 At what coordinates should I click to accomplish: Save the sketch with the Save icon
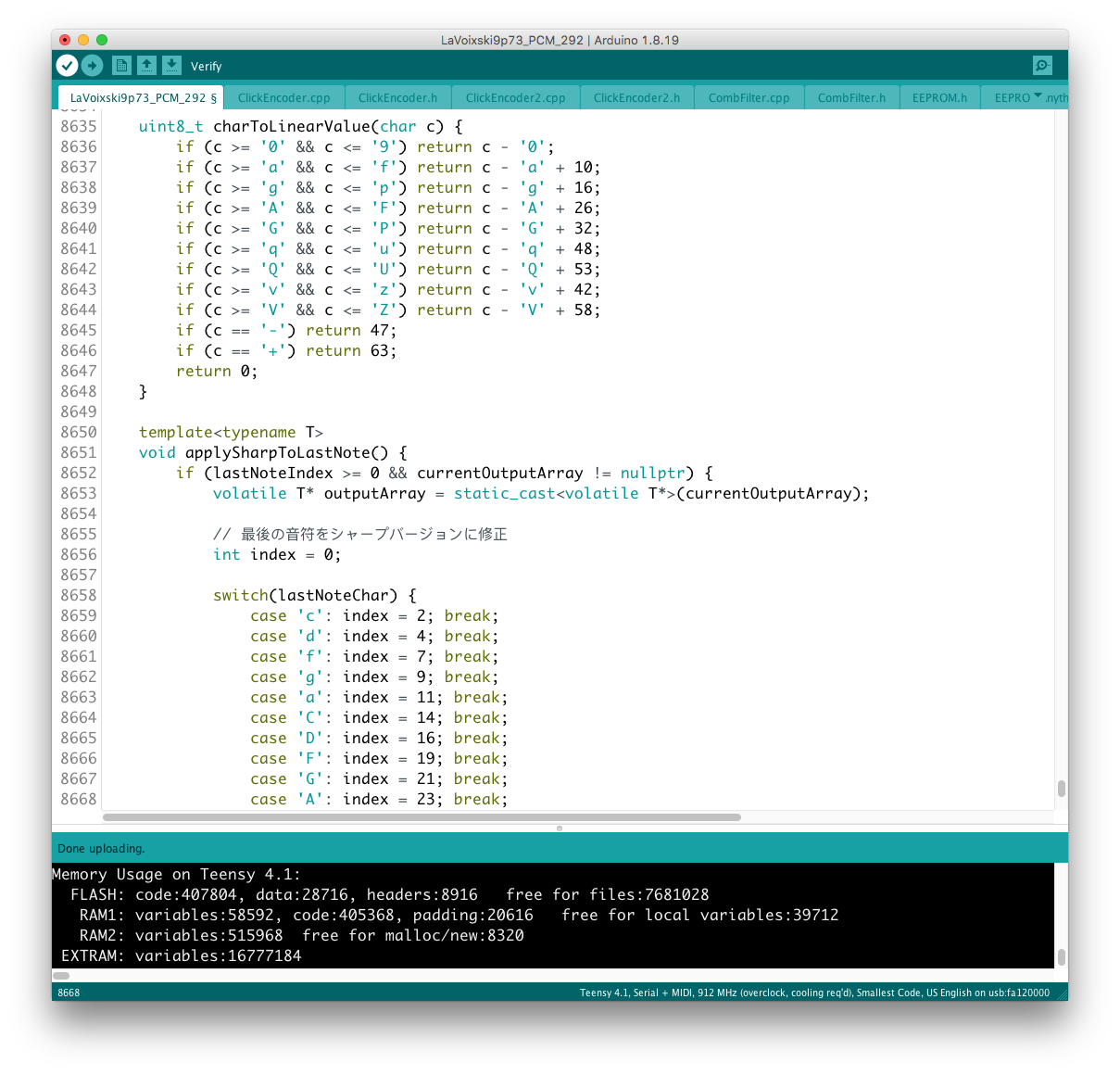(x=171, y=65)
